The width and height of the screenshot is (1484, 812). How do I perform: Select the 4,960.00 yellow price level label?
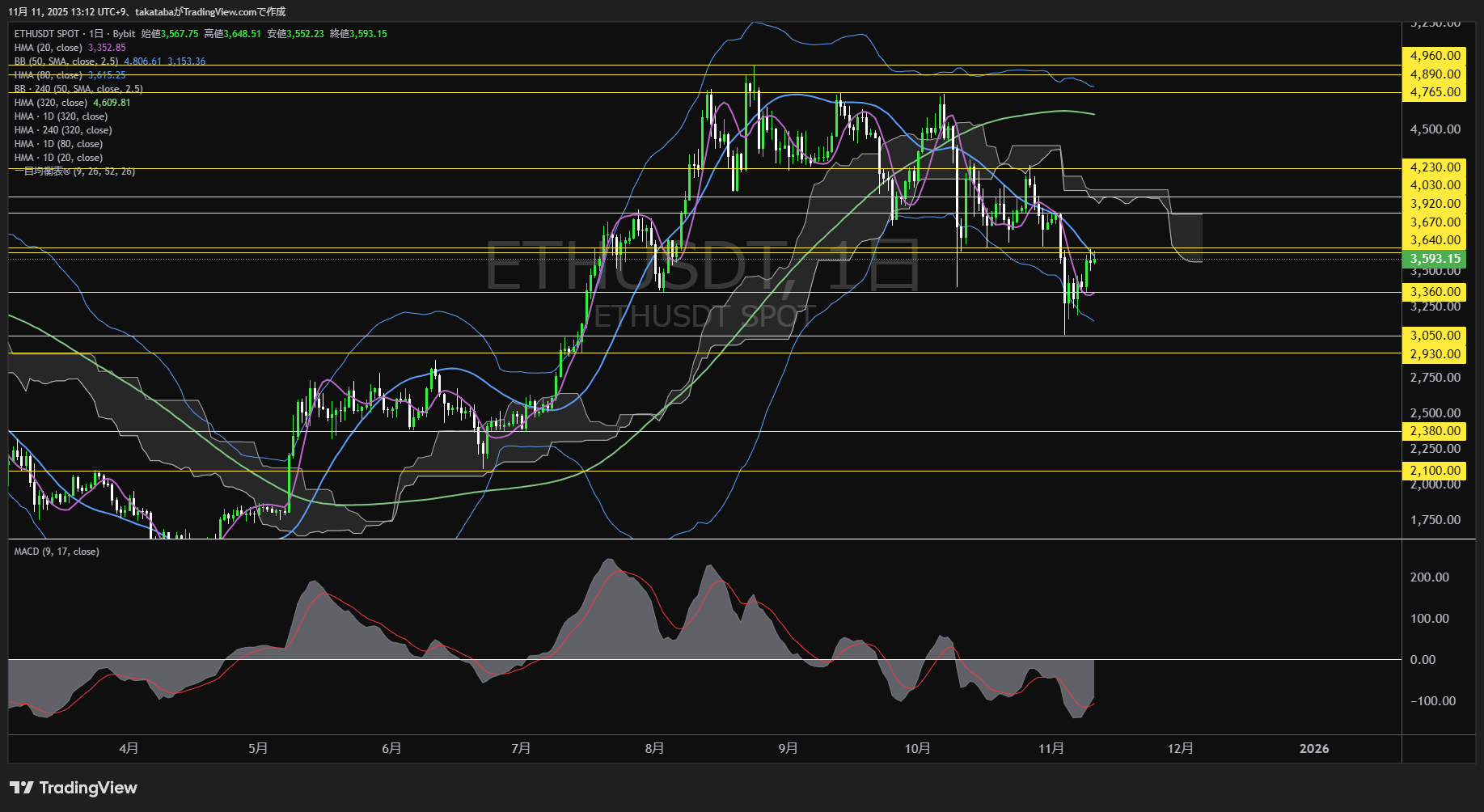1435,56
